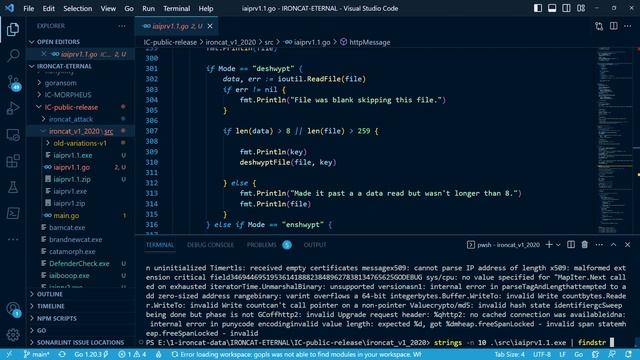
Task: Switch to the Output tab
Action: tap(315, 245)
